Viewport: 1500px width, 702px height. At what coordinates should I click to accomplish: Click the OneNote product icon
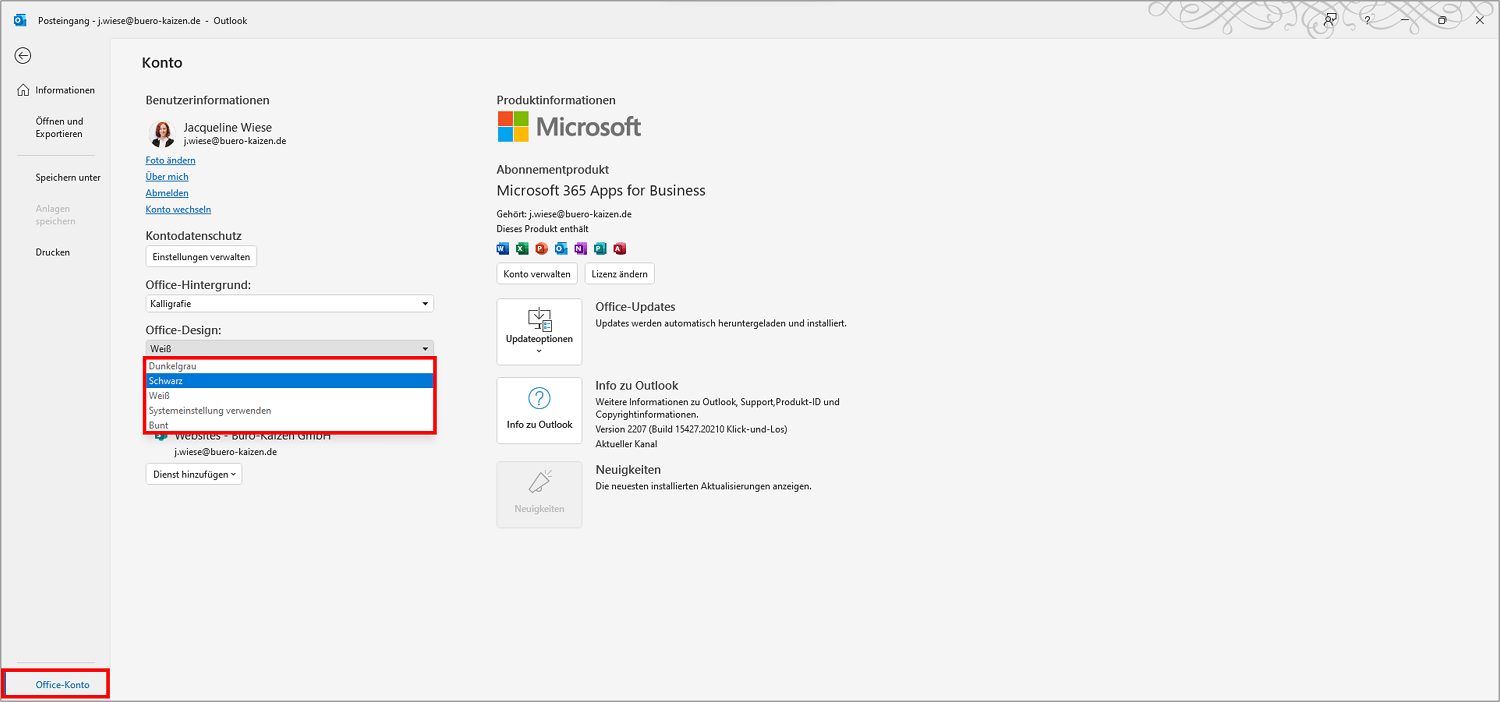point(580,249)
